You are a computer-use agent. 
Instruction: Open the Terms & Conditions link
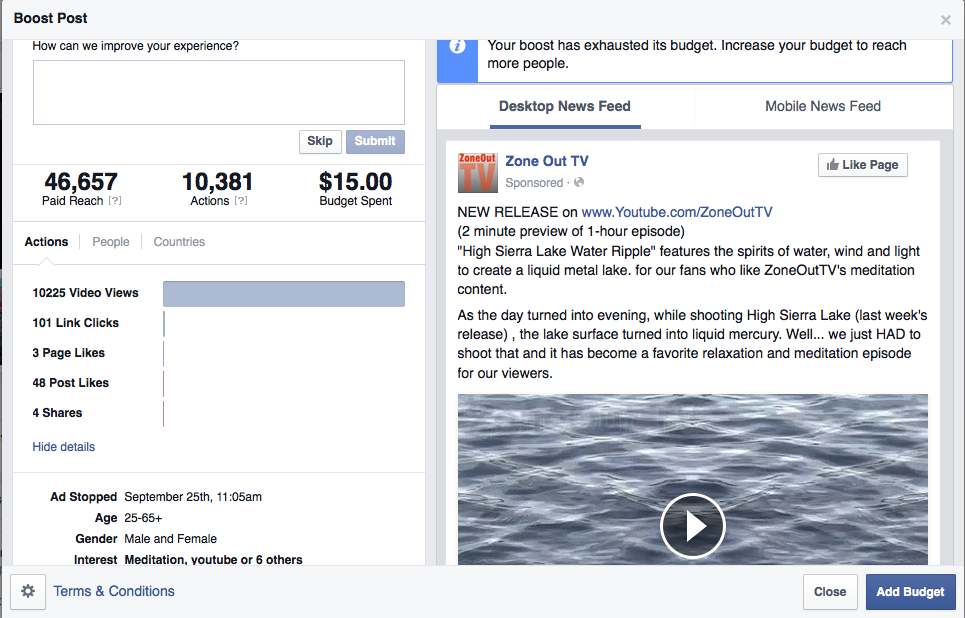114,591
